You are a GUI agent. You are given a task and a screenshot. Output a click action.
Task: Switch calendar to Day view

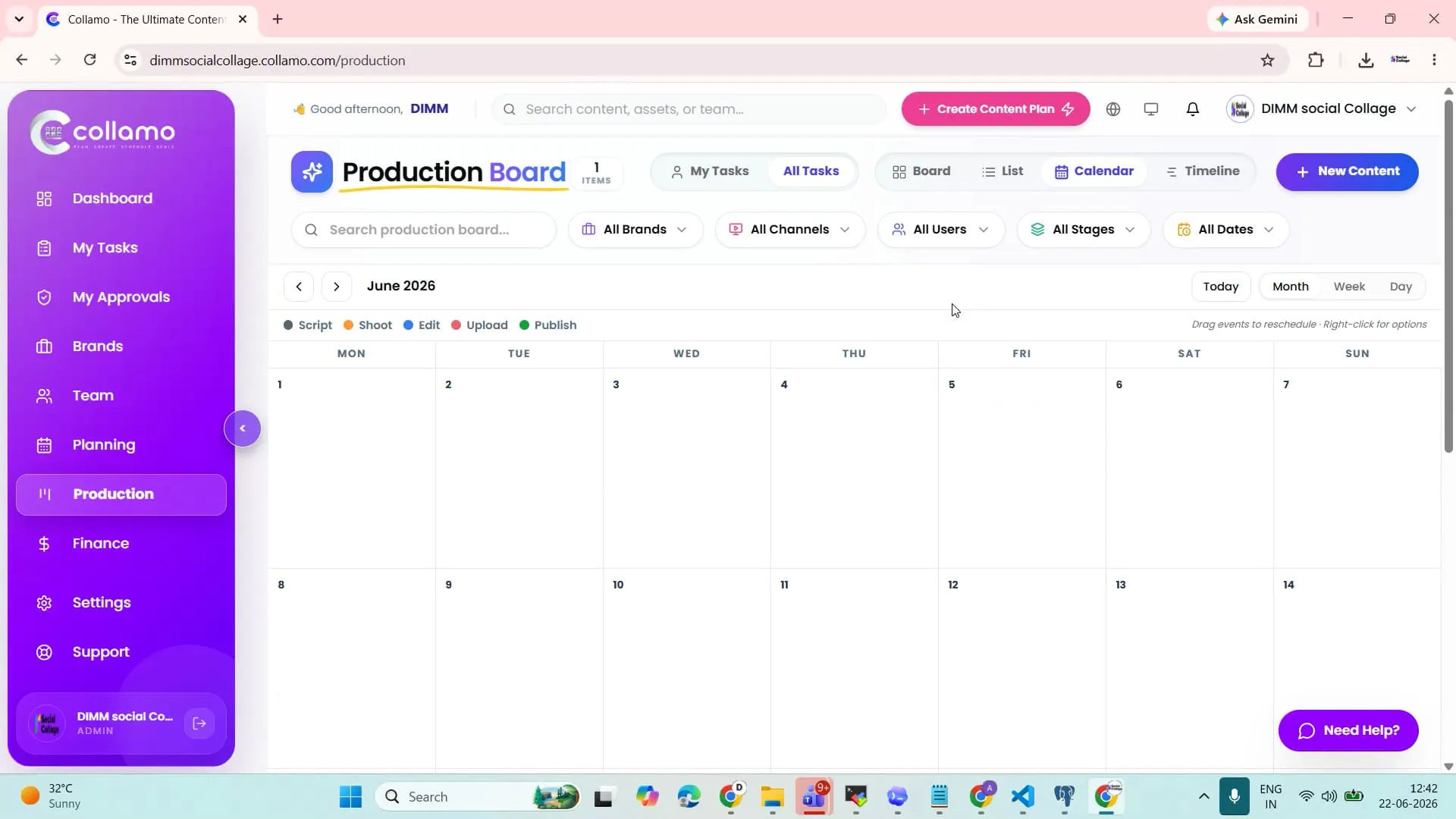pos(1401,287)
